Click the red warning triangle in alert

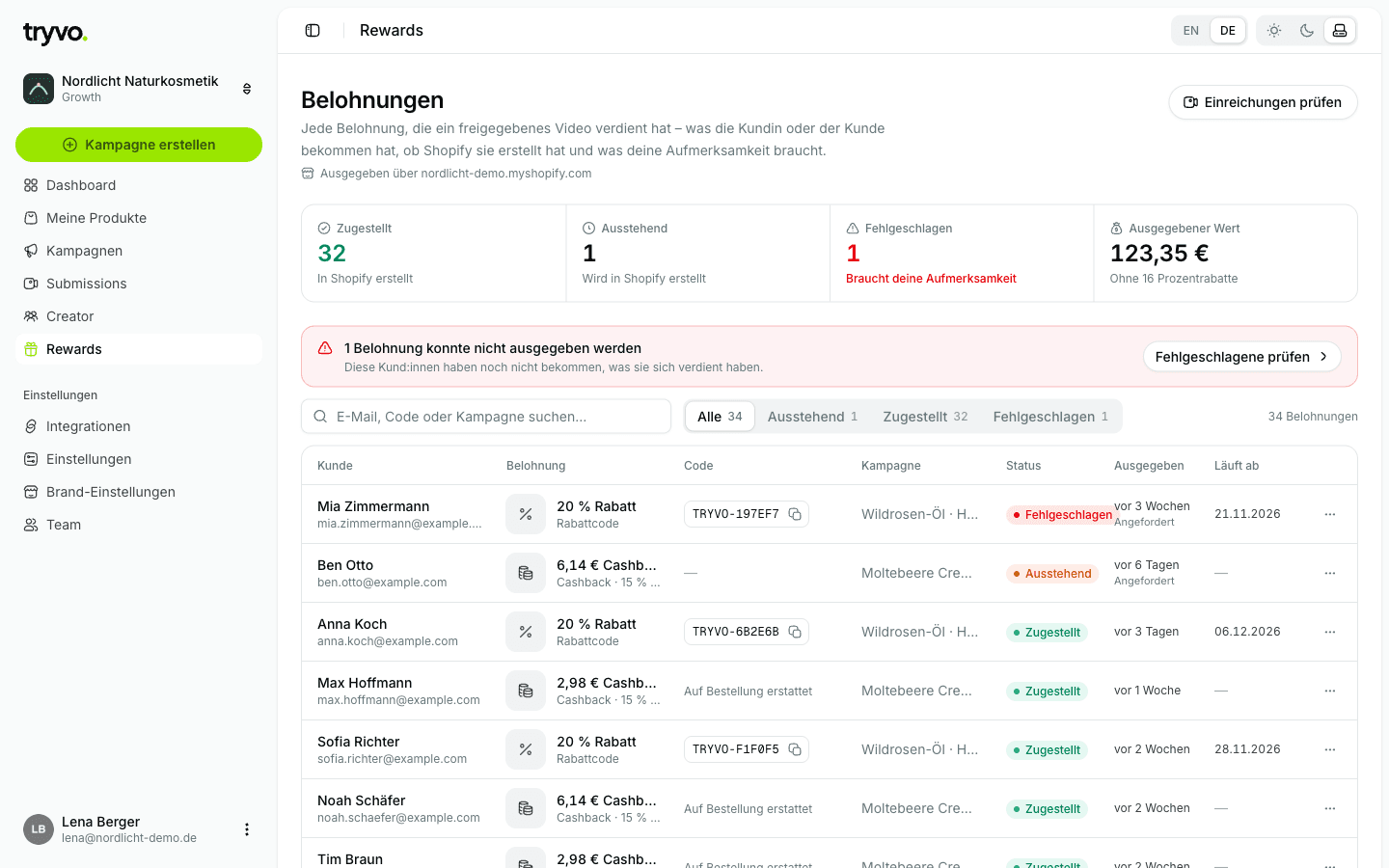(x=325, y=348)
